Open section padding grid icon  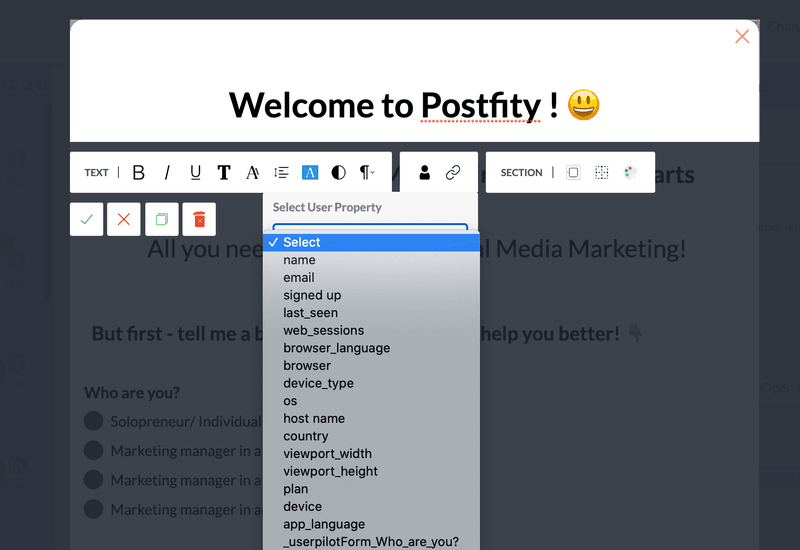[602, 172]
